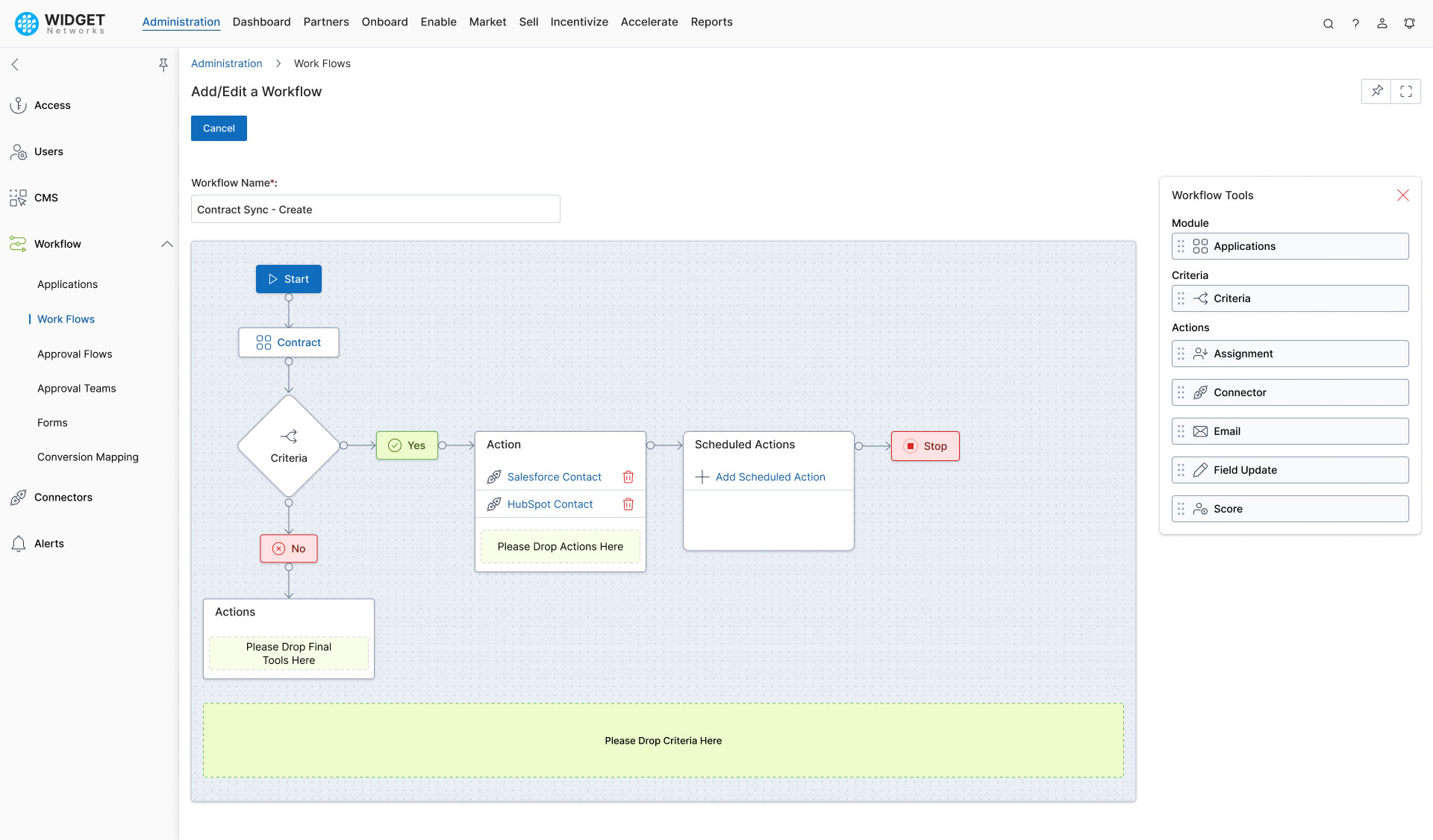The width and height of the screenshot is (1433, 840).
Task: Open the Administration top menu
Action: click(x=181, y=22)
